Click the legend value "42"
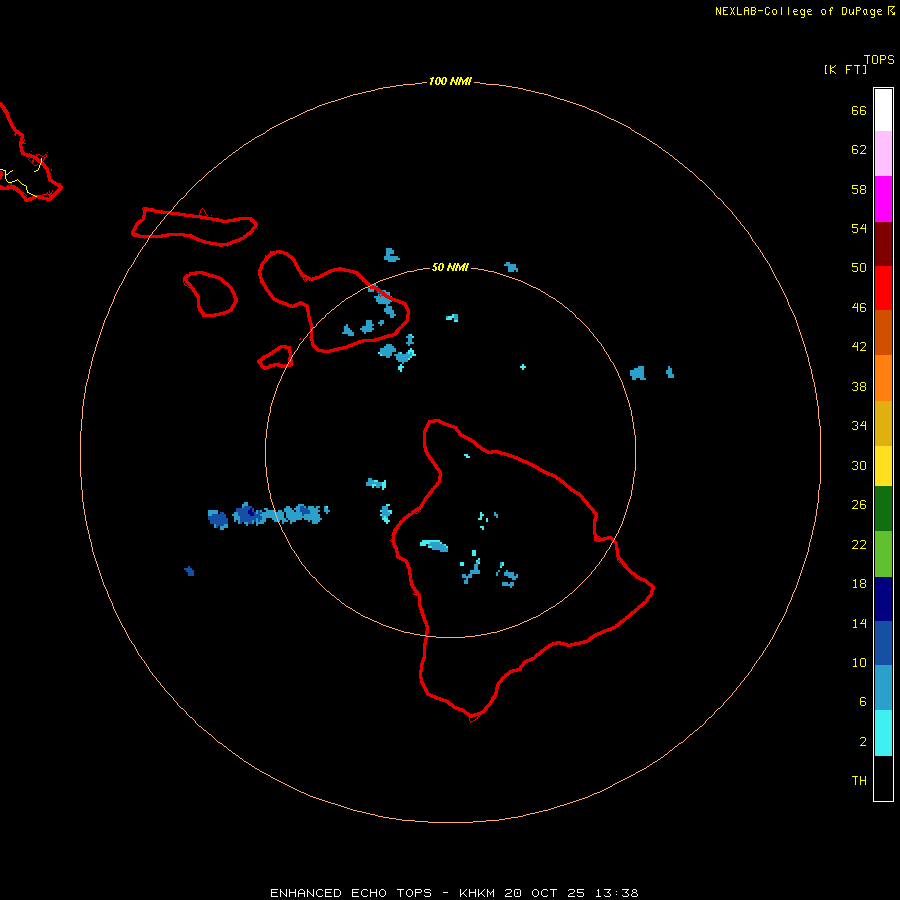This screenshot has width=900, height=900. [859, 347]
